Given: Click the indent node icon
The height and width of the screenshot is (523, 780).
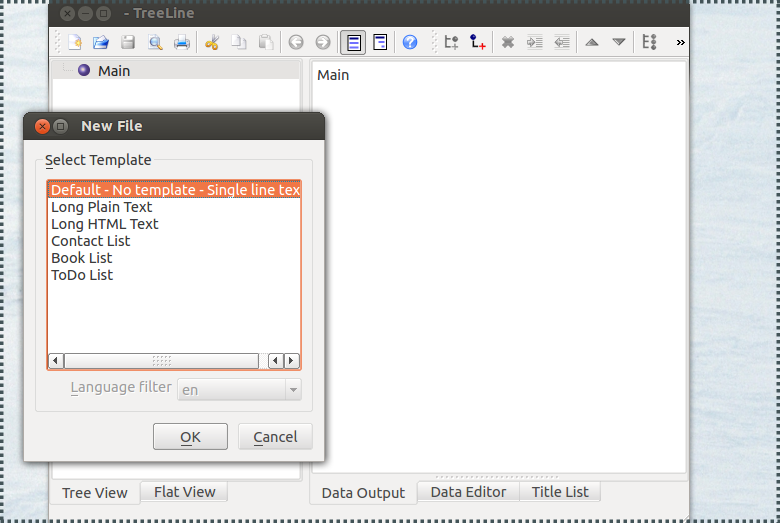Looking at the screenshot, I should (535, 42).
